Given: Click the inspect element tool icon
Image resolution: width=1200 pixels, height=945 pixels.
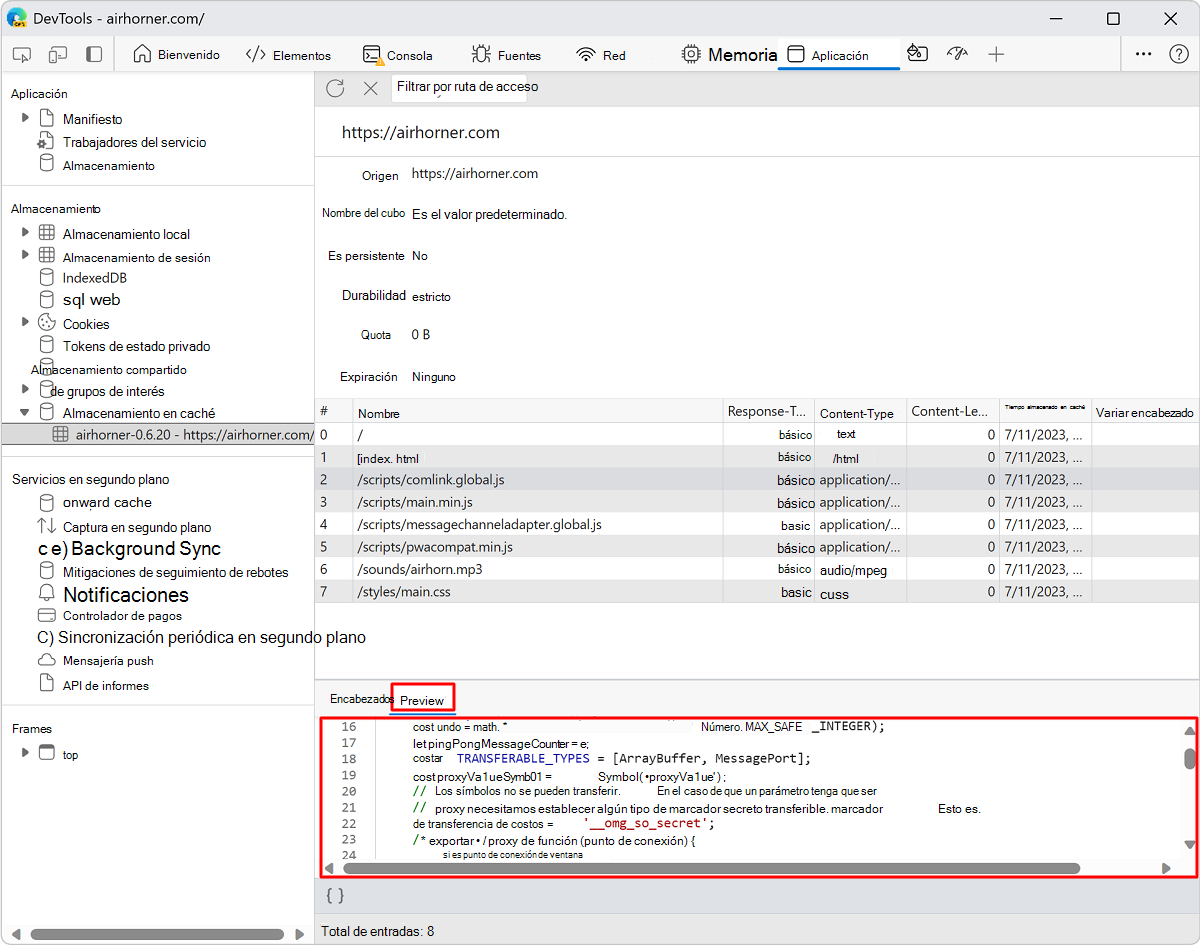Looking at the screenshot, I should (22, 55).
